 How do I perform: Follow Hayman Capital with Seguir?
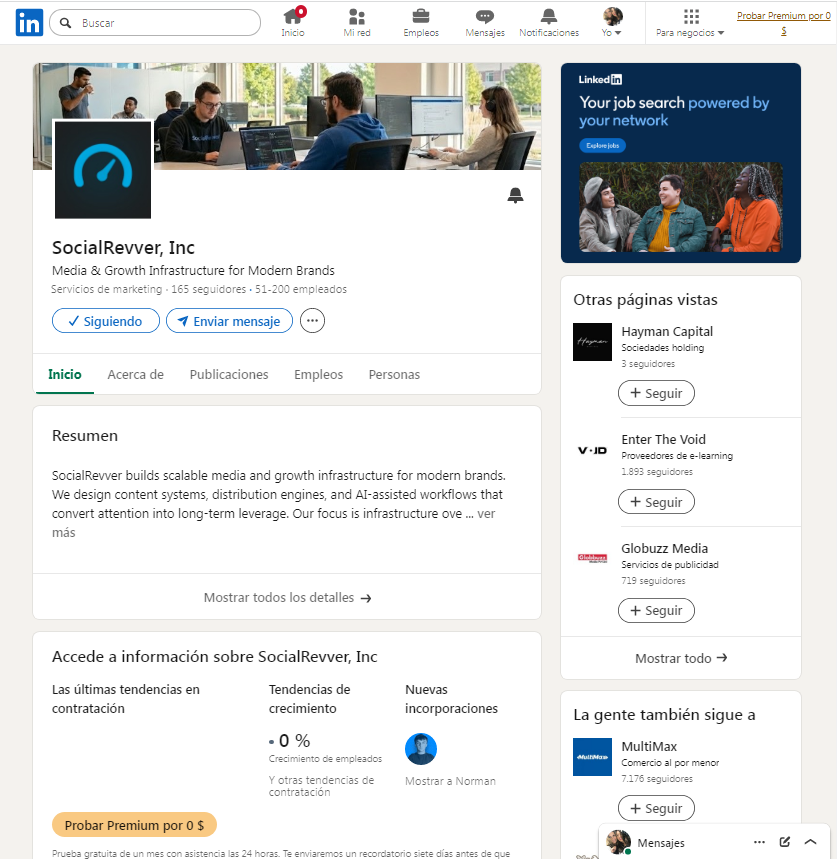tap(656, 393)
